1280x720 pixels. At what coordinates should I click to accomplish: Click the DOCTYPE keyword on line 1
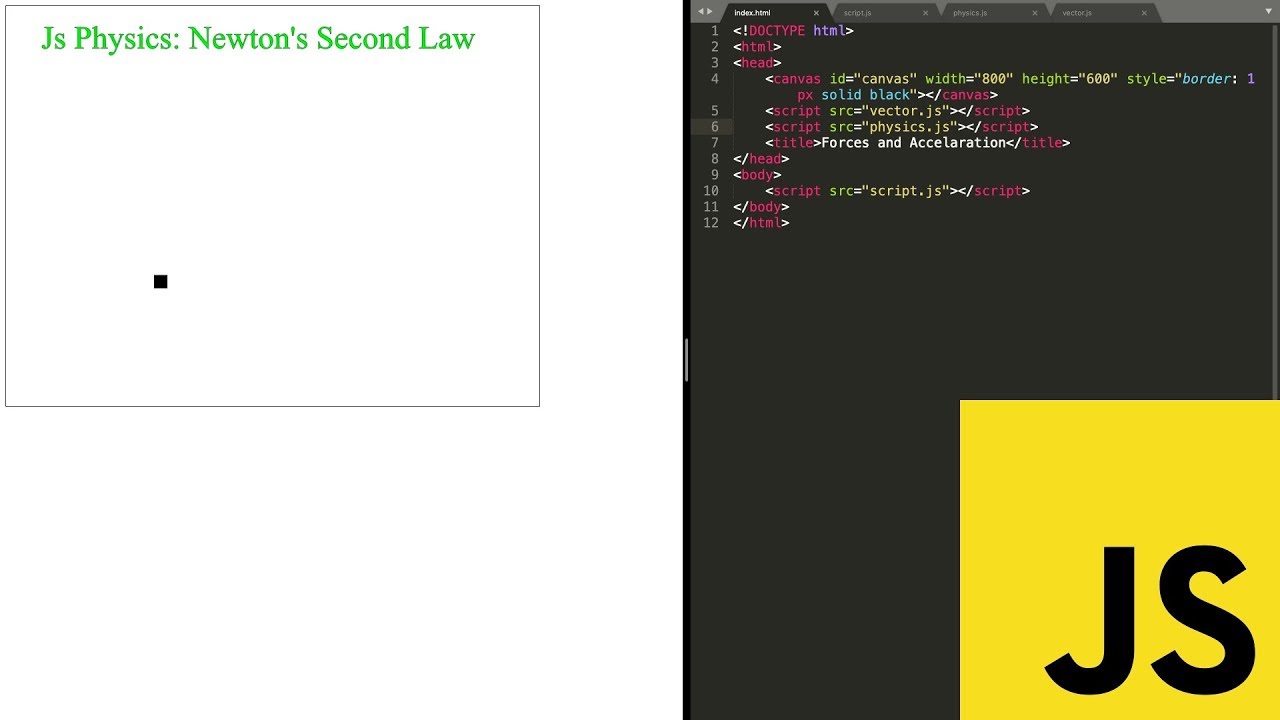click(777, 31)
